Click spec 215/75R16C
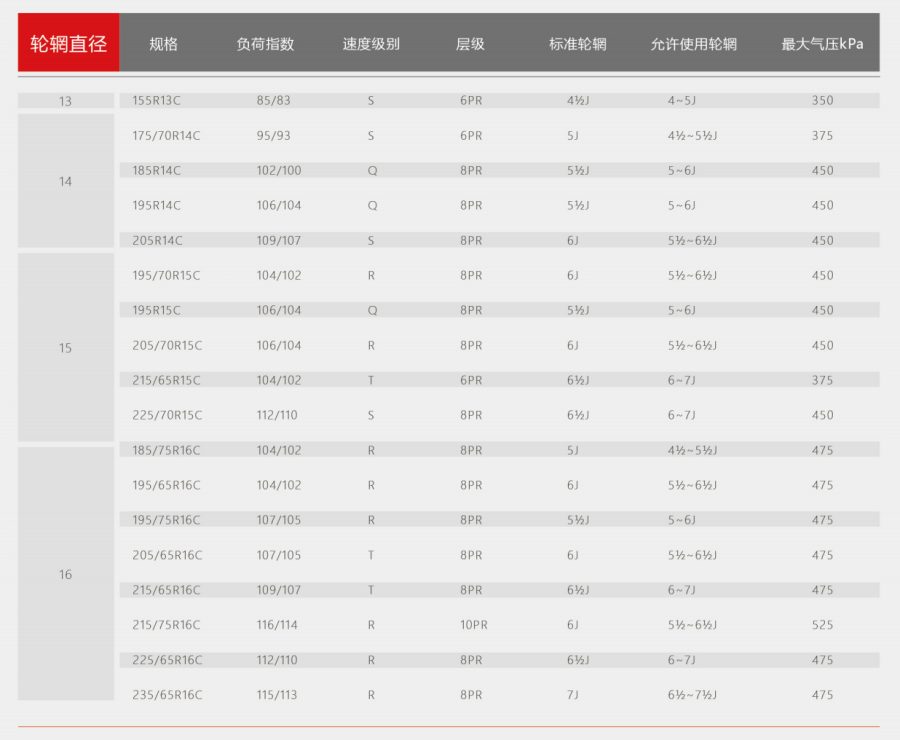Image resolution: width=900 pixels, height=740 pixels. 166,625
